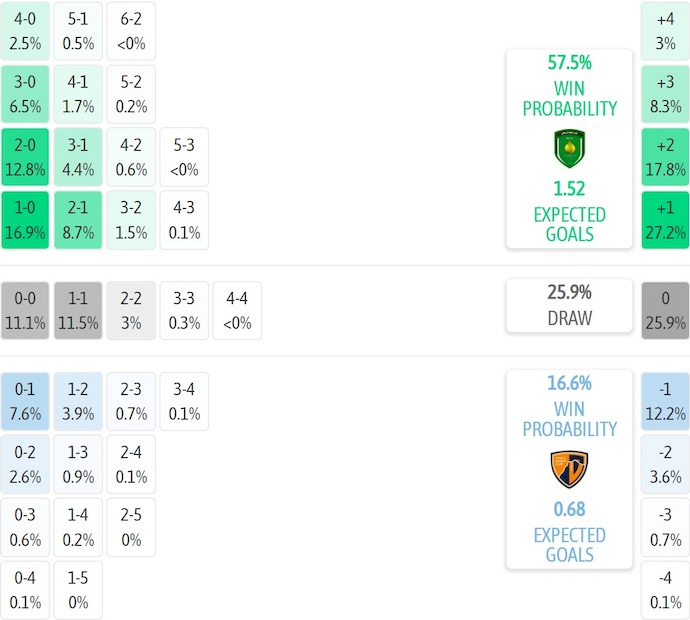
Task: Select the 2-0 score probability tile
Action: point(26,157)
